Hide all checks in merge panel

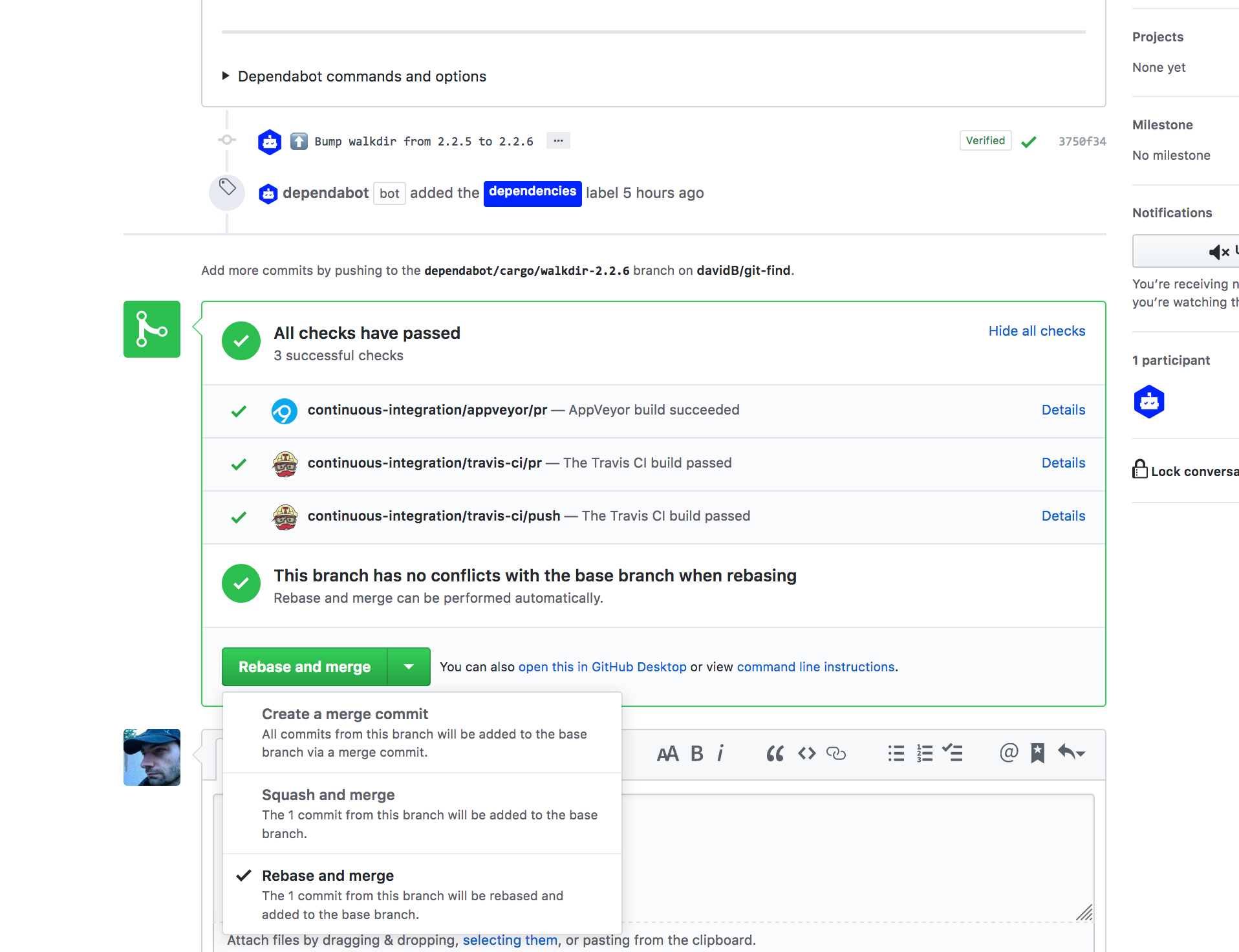tap(1037, 331)
